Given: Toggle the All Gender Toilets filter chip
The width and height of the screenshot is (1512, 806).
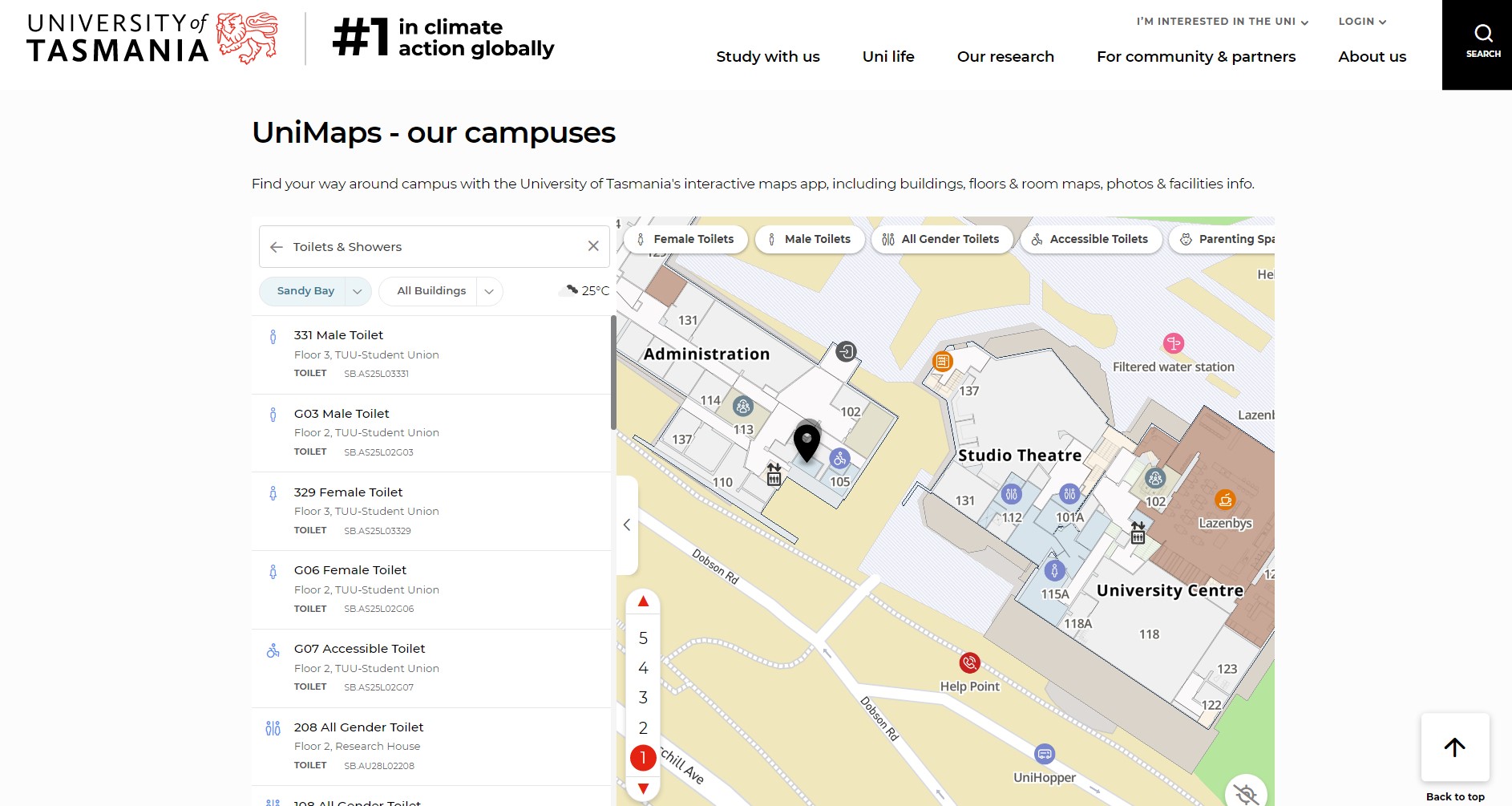Looking at the screenshot, I should [942, 239].
